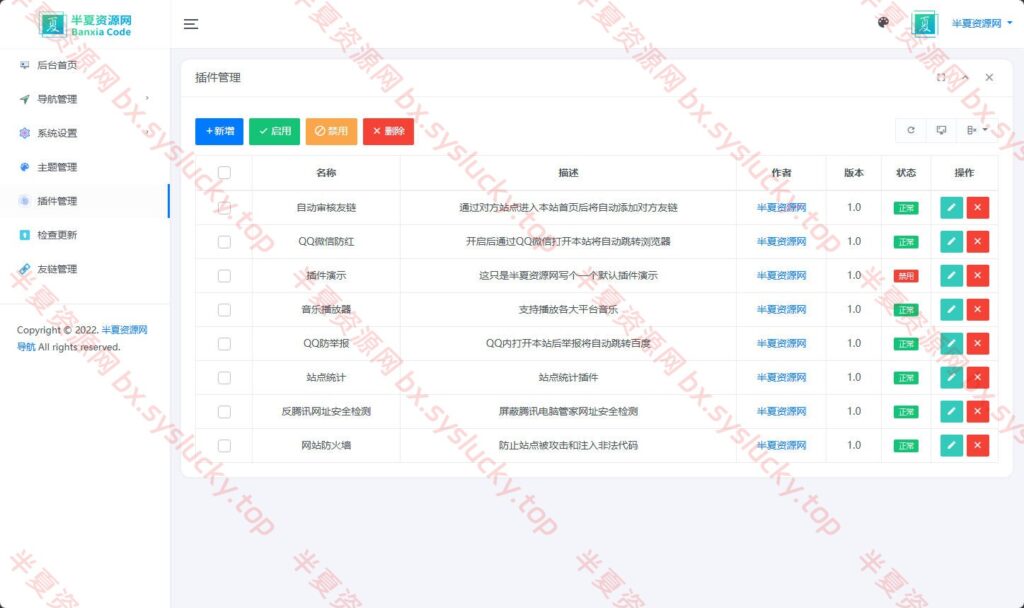Image resolution: width=1024 pixels, height=608 pixels.
Task: Delete the 反腾讯网址安全检测 plugin
Action: pyautogui.click(x=978, y=411)
